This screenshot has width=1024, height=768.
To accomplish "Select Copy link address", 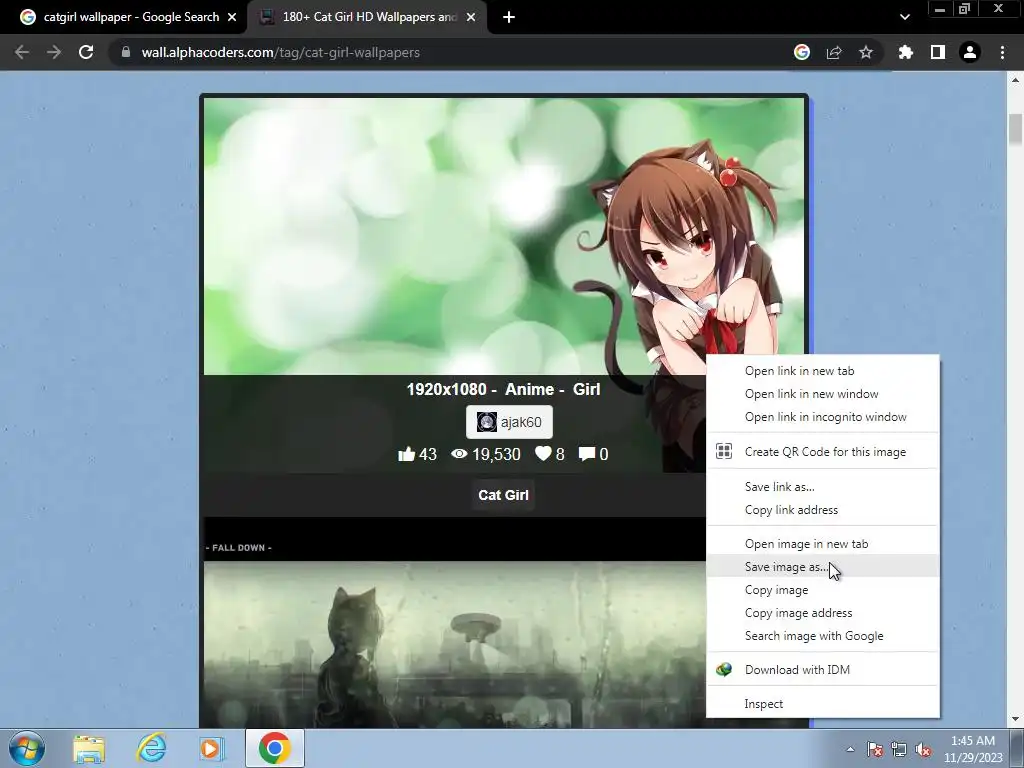I will click(x=823, y=509).
